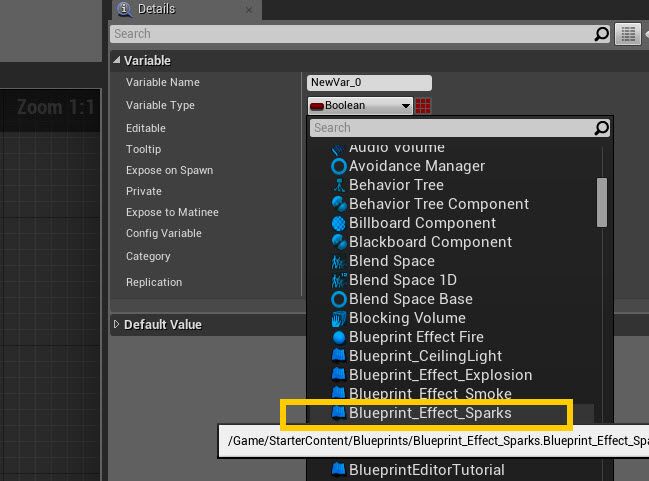Choose Billboard Component type
This screenshot has width=649, height=481.
click(x=422, y=223)
